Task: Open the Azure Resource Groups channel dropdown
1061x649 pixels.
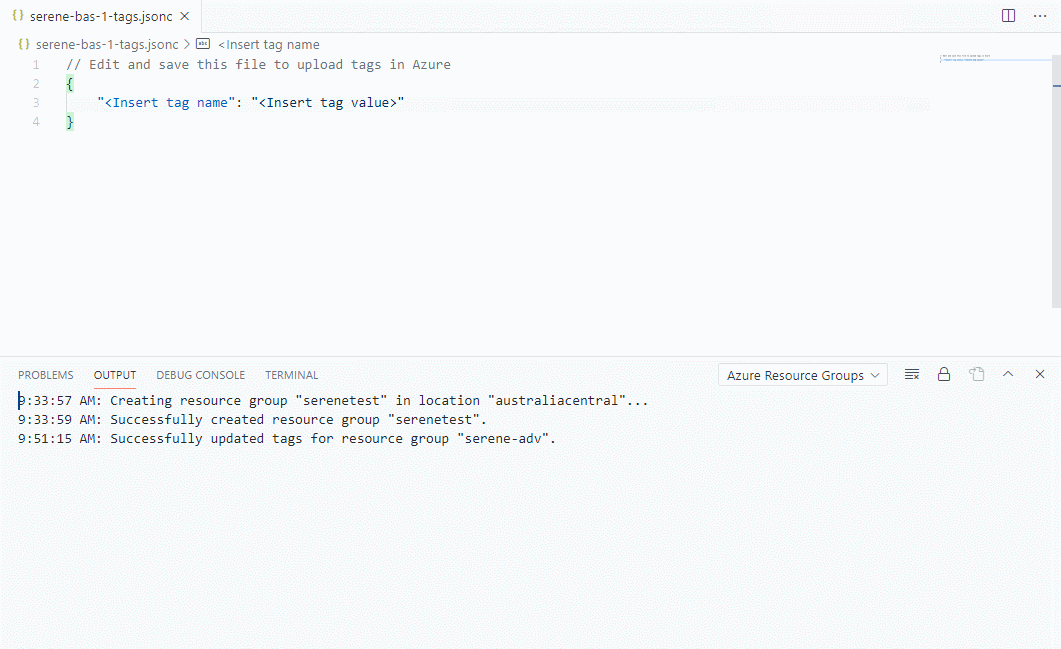Action: pyautogui.click(x=802, y=374)
